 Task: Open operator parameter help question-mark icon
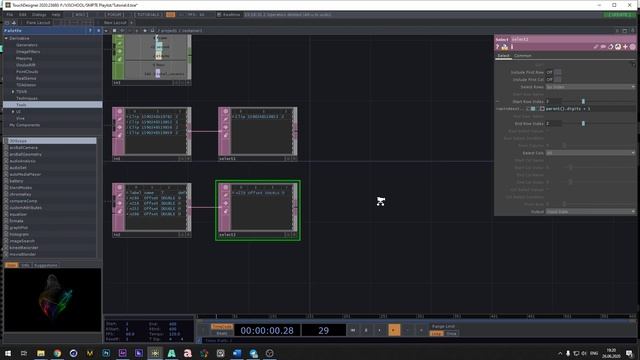(498, 47)
